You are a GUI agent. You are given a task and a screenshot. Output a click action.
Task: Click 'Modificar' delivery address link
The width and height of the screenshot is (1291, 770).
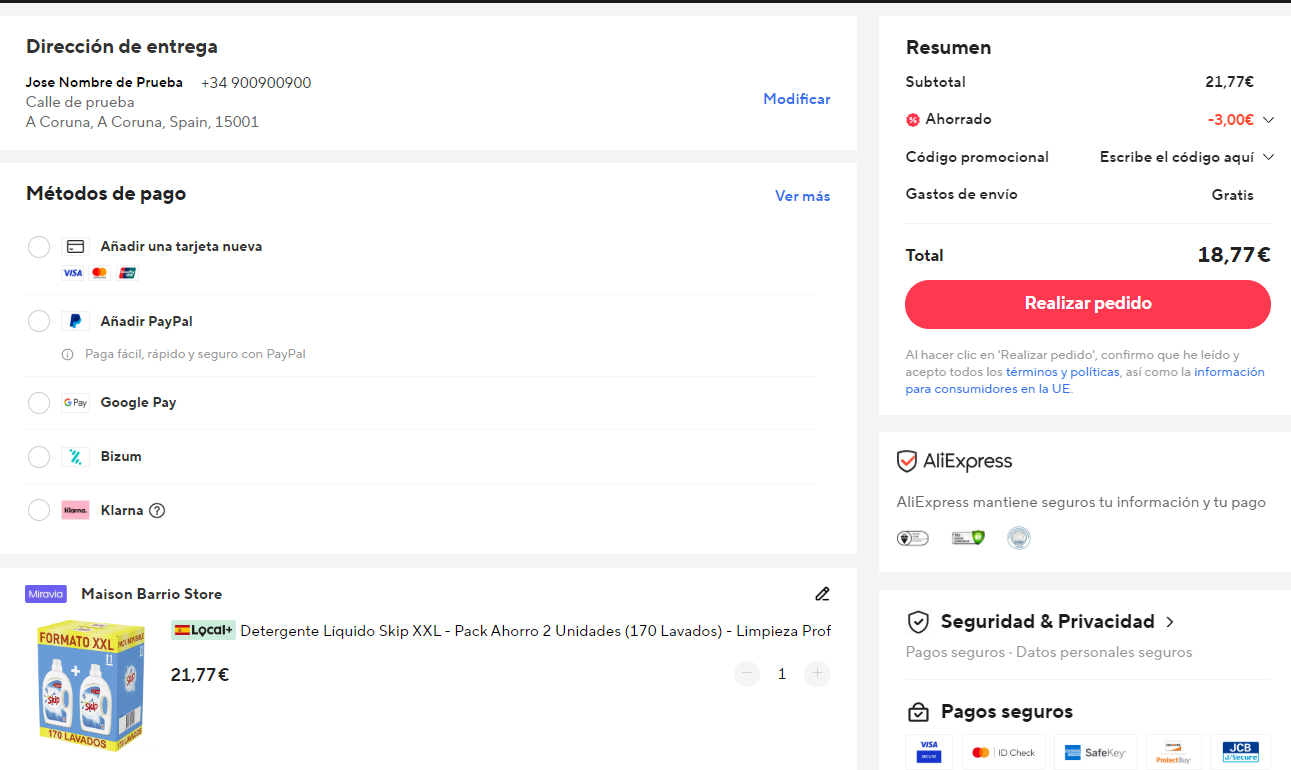[797, 99]
